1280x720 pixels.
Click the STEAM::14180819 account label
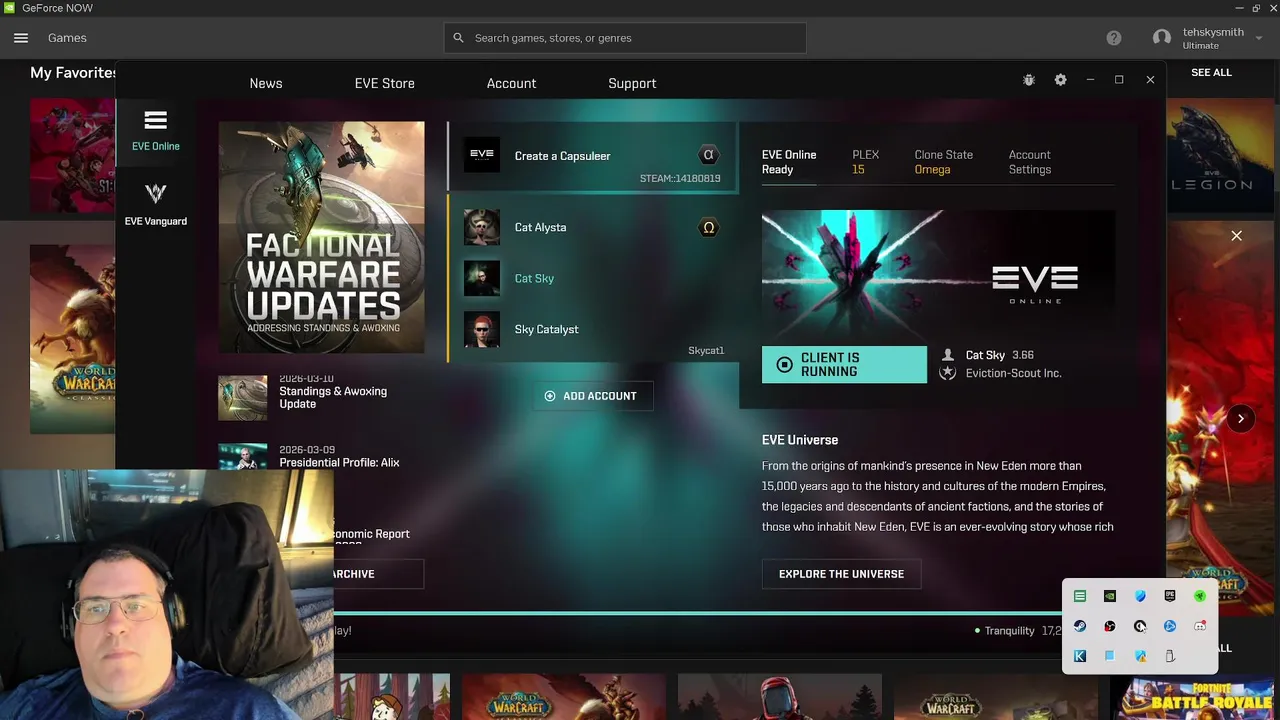point(680,179)
